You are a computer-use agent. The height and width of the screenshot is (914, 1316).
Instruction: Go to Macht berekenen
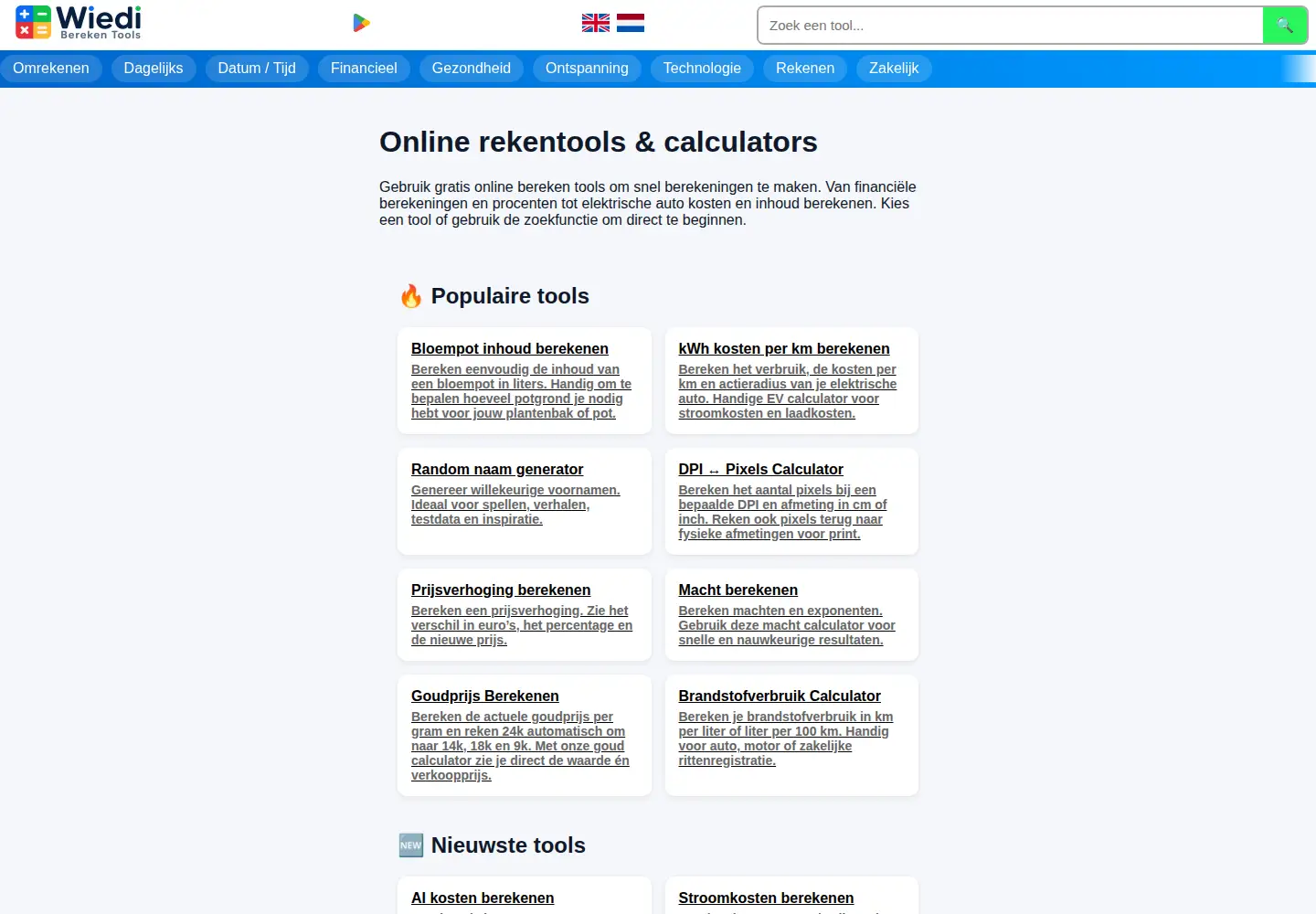click(738, 590)
